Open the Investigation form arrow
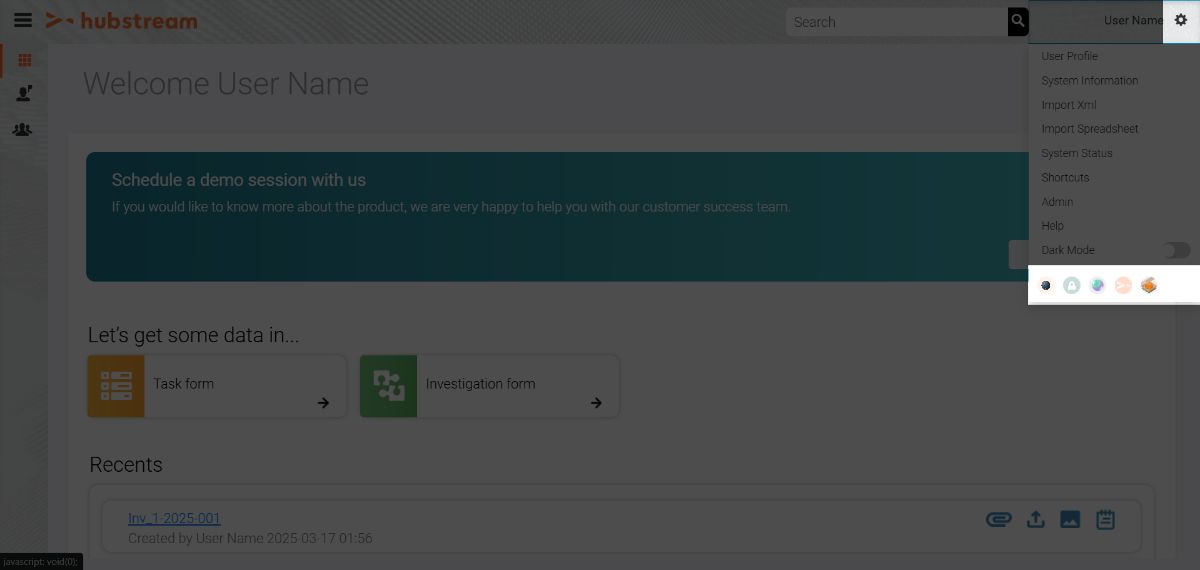 pyautogui.click(x=596, y=403)
